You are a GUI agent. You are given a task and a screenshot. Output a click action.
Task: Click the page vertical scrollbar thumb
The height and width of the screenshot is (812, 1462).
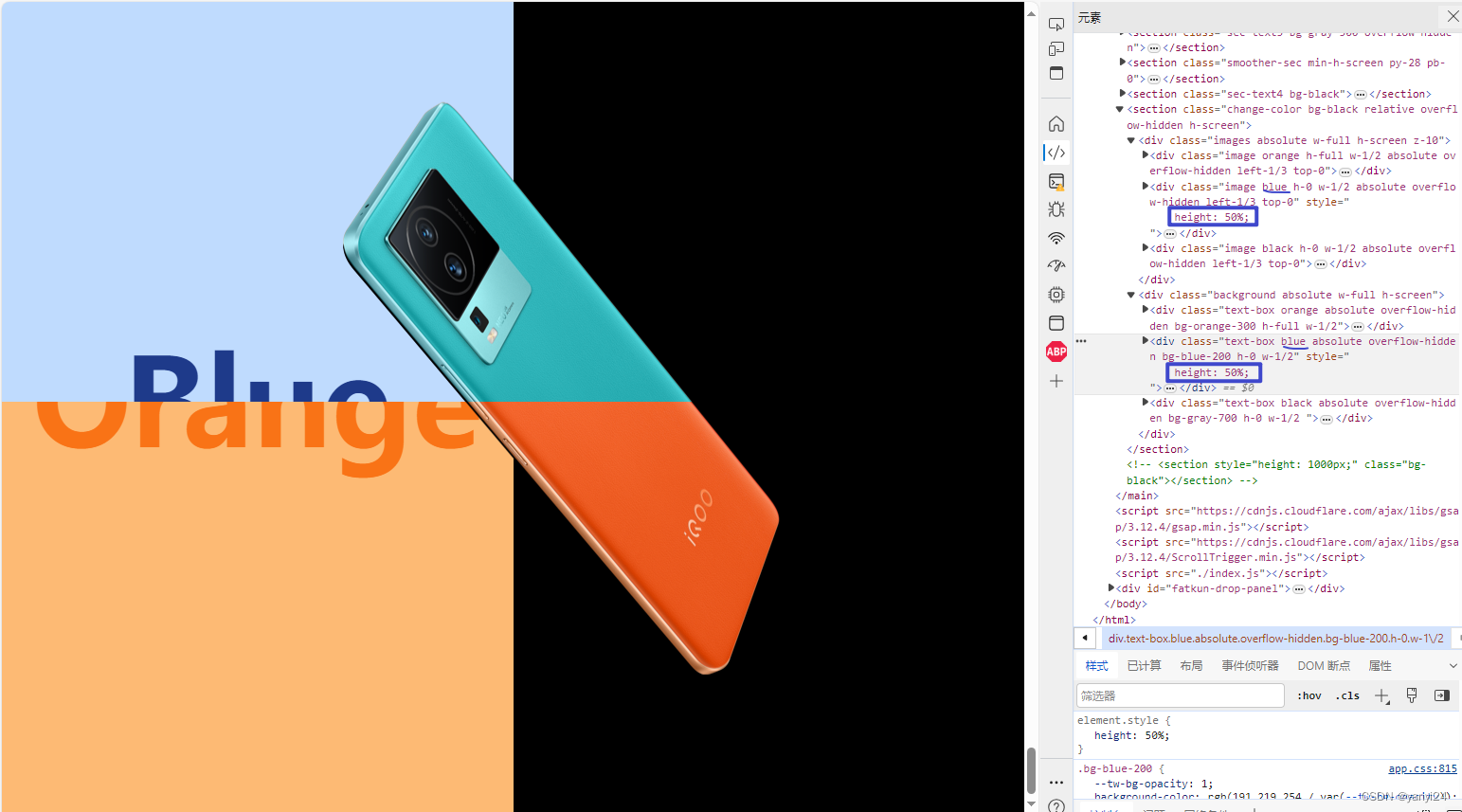click(x=1031, y=770)
